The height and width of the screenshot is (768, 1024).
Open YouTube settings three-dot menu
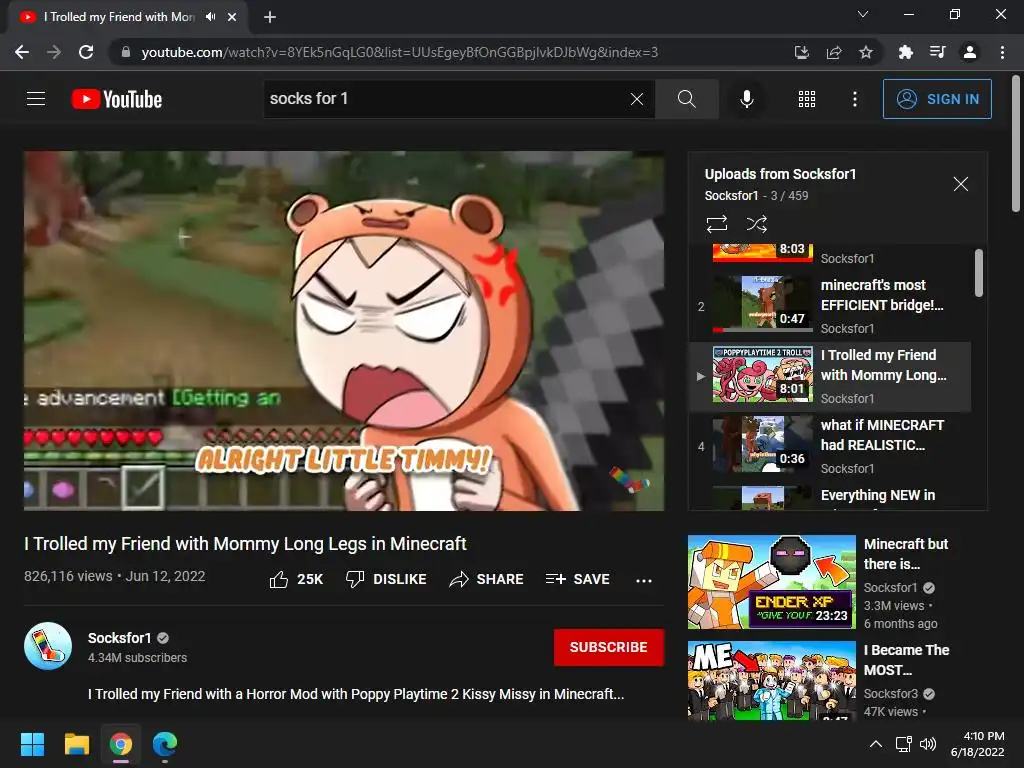click(854, 99)
